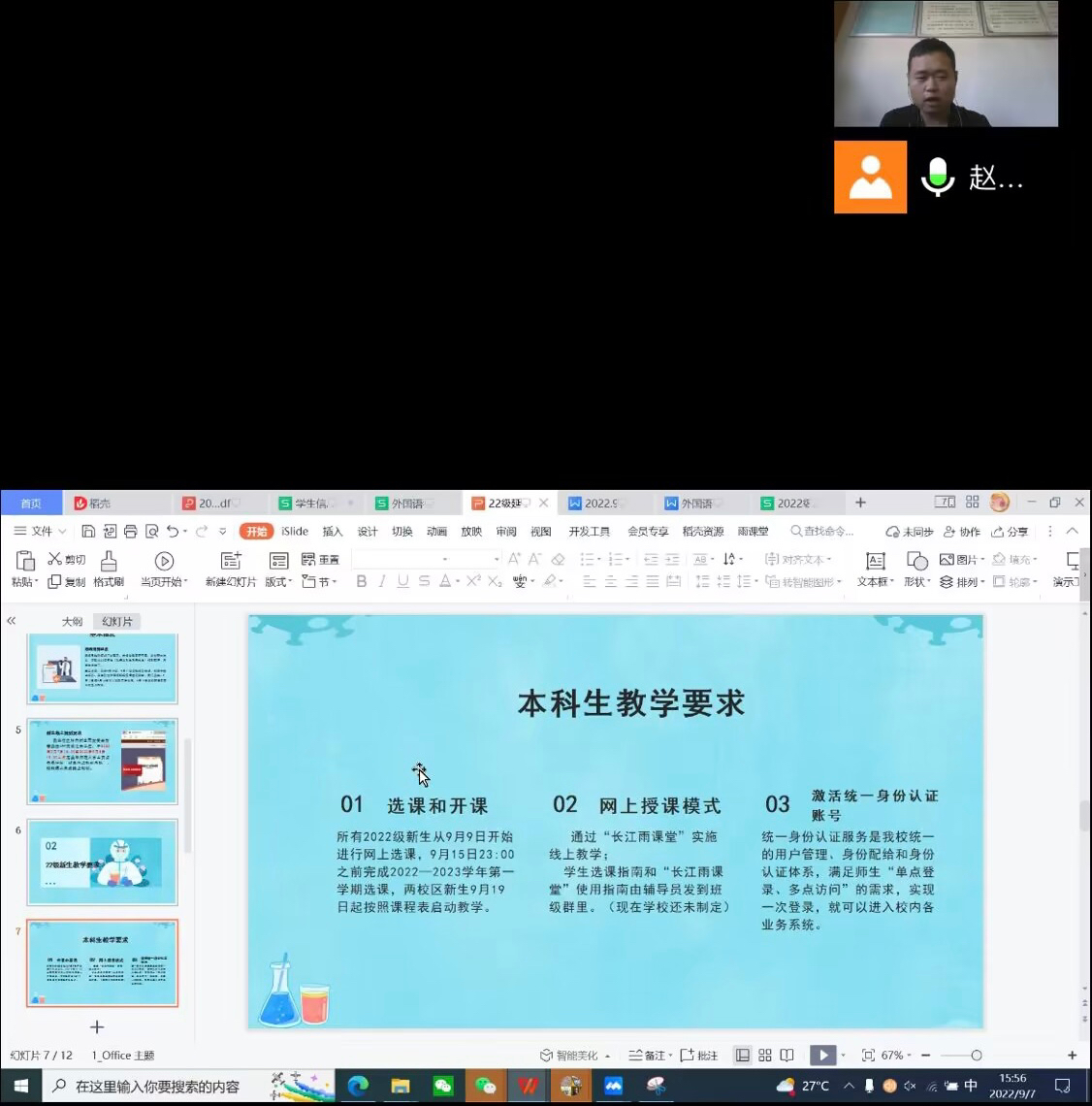Click the Shapes (形状) icon
The image size is (1092, 1106).
point(916,562)
